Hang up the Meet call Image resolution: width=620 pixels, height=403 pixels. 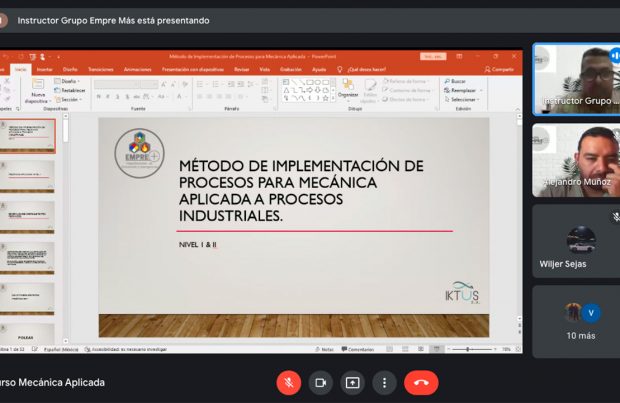(x=421, y=382)
